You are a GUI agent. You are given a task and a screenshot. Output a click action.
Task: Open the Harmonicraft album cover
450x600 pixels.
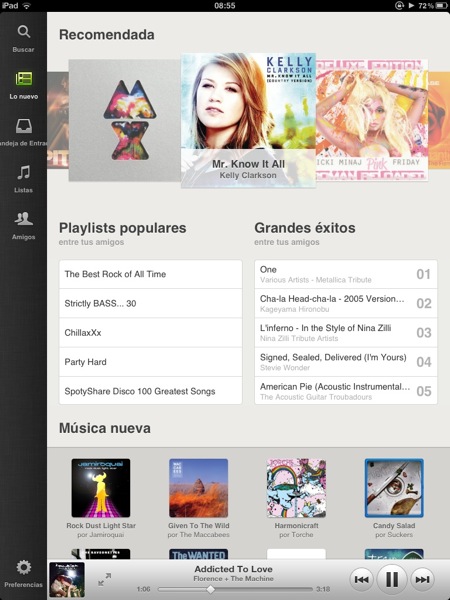296,488
